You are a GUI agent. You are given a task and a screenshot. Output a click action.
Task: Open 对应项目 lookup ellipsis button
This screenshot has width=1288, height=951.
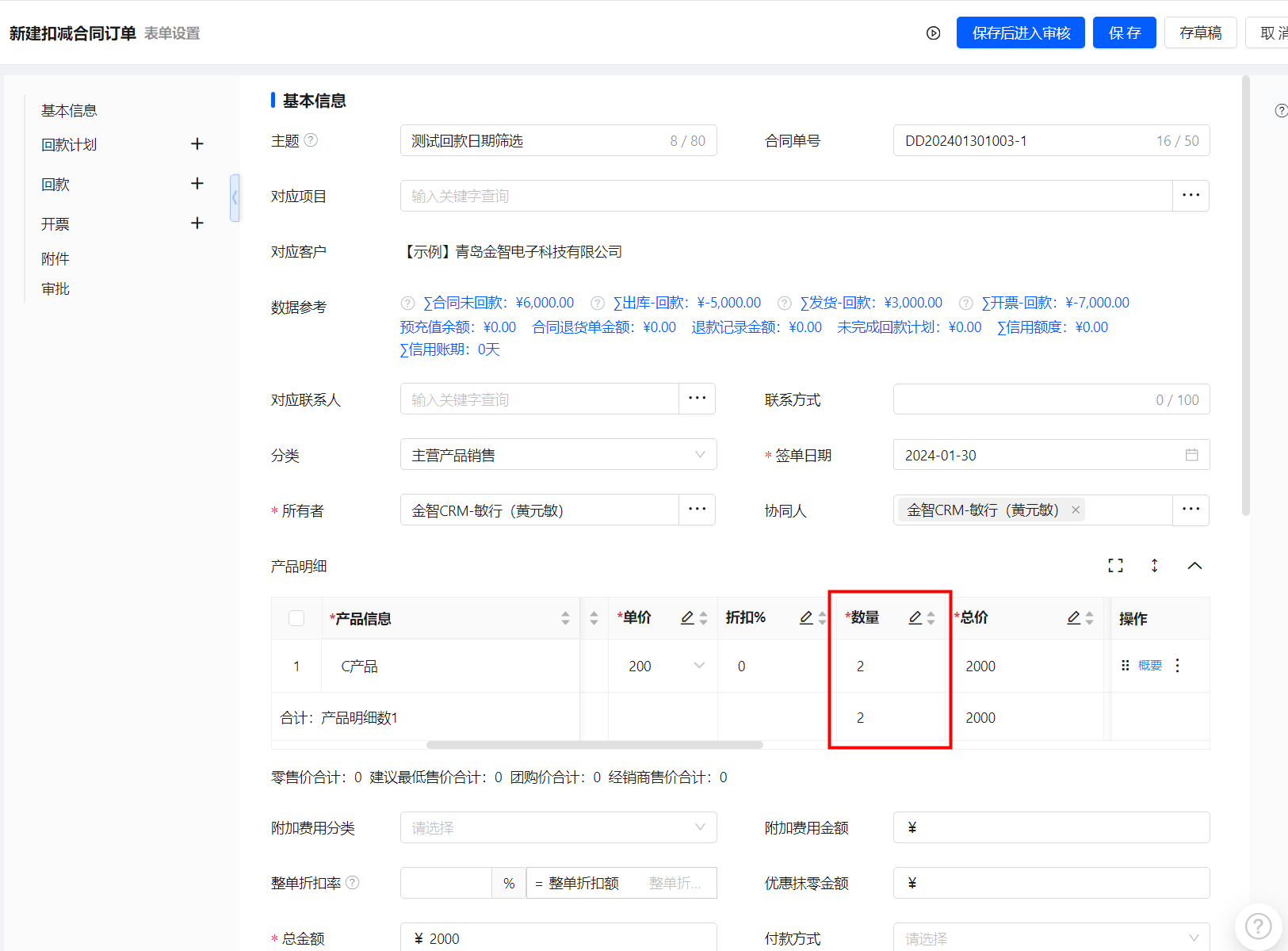point(1191,195)
